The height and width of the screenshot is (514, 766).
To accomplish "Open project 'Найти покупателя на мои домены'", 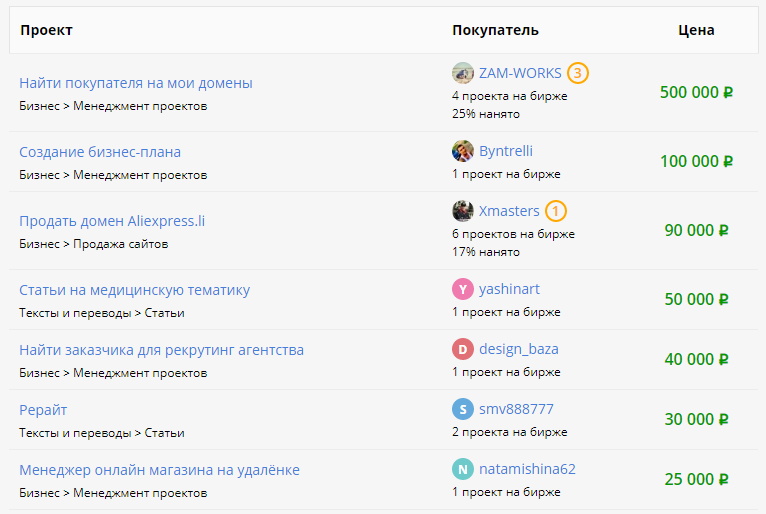I will [x=136, y=83].
